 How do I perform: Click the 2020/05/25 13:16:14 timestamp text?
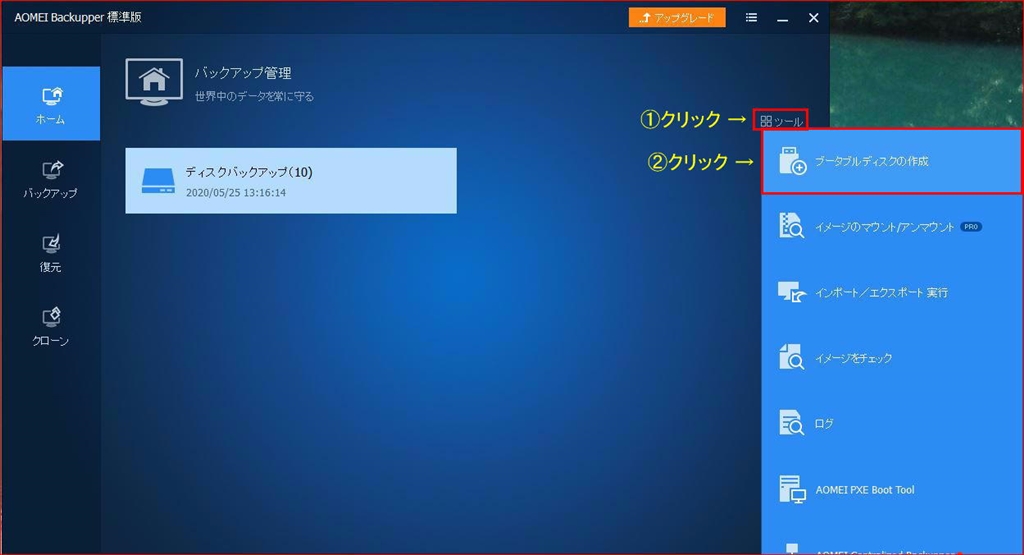coord(236,193)
